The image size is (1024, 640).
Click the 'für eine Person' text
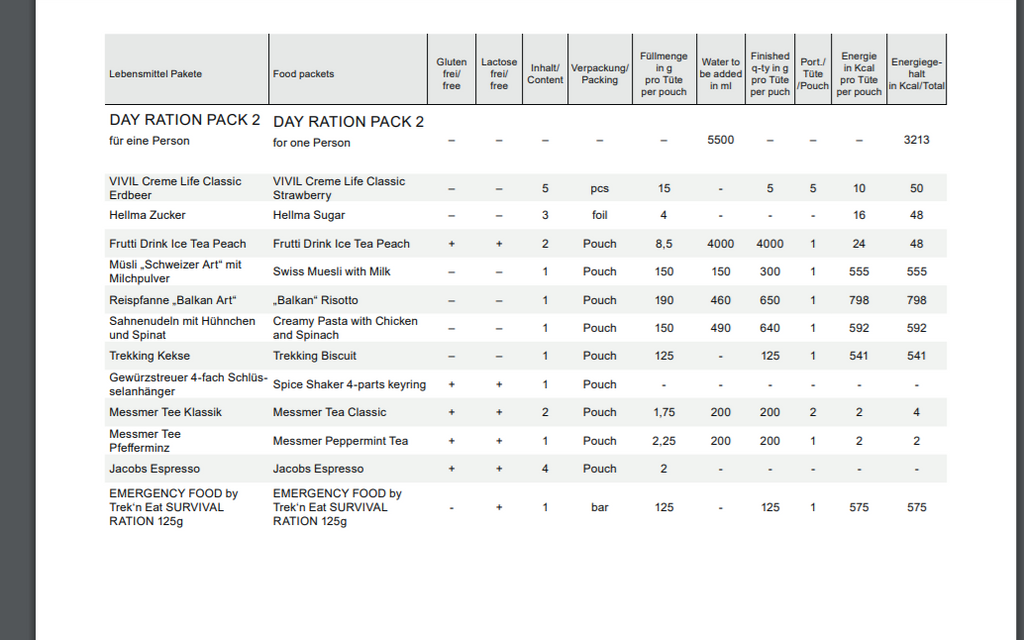(x=149, y=141)
